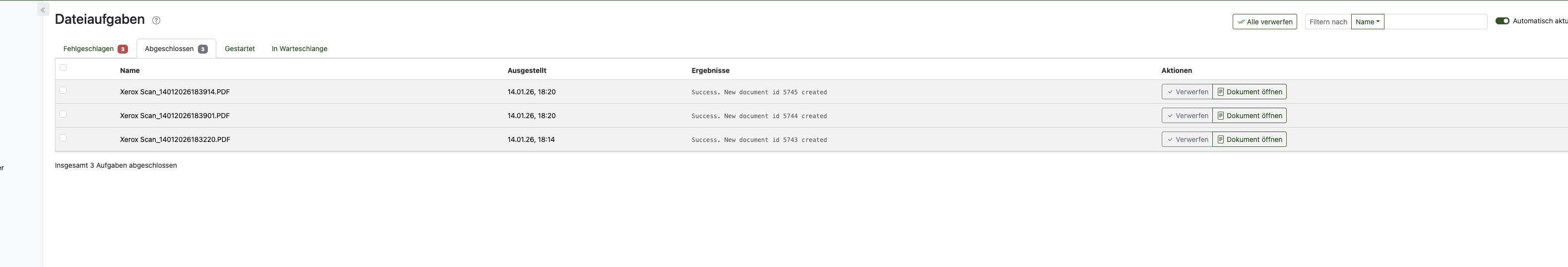Screen dimensions: 1568x267
Task: Select the Abgeschlossen tab
Action: (176, 49)
